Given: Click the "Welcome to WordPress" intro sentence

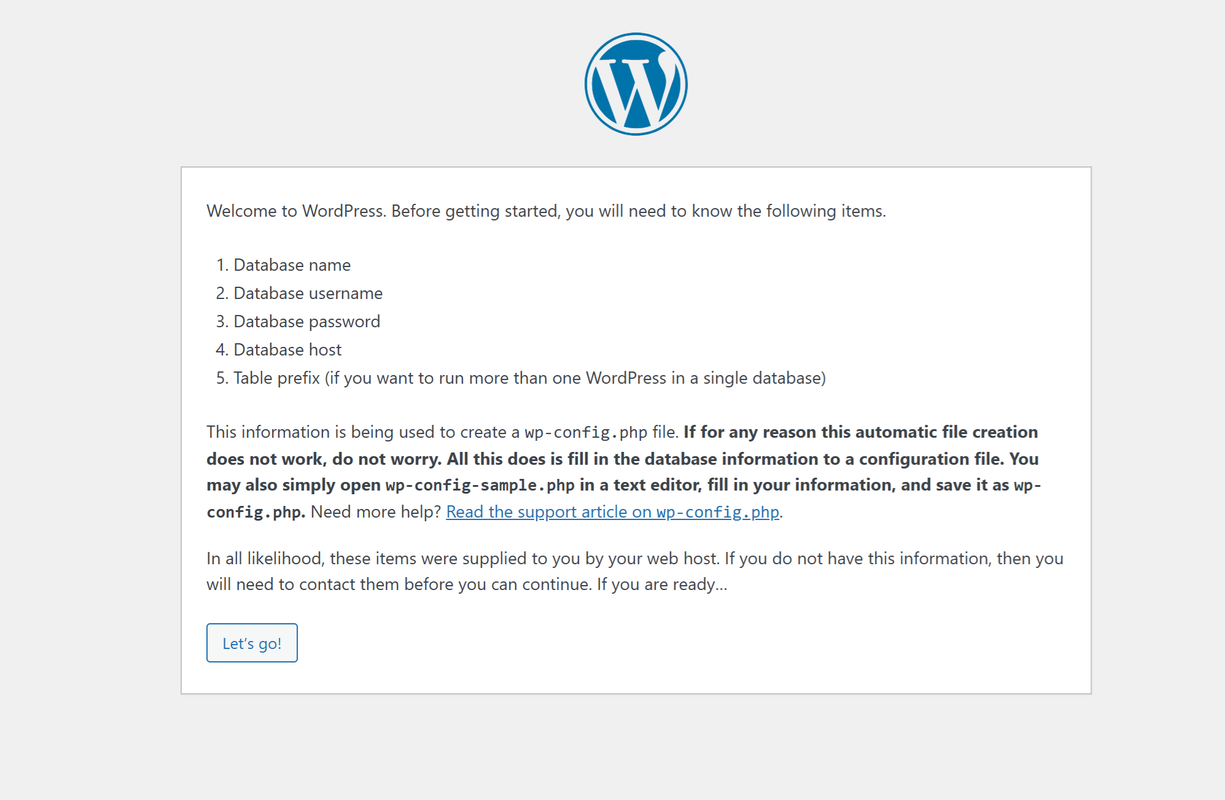Looking at the screenshot, I should [x=546, y=211].
